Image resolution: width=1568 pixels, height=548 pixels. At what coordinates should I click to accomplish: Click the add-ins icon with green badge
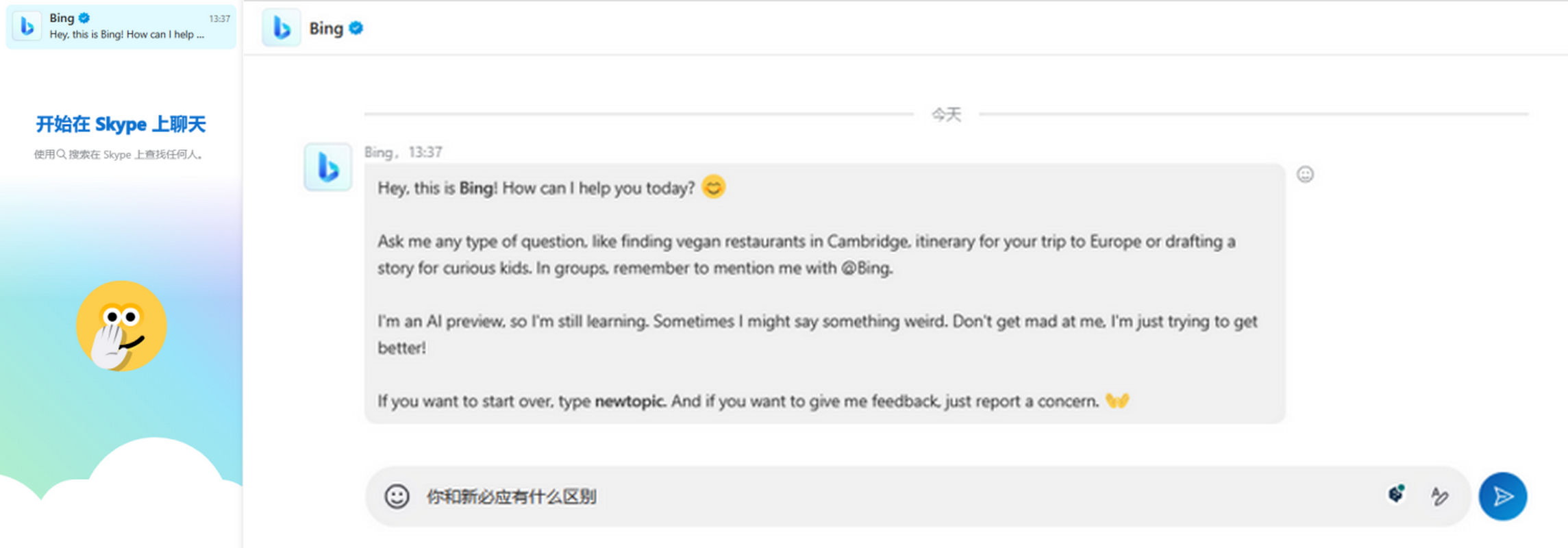[x=1395, y=495]
